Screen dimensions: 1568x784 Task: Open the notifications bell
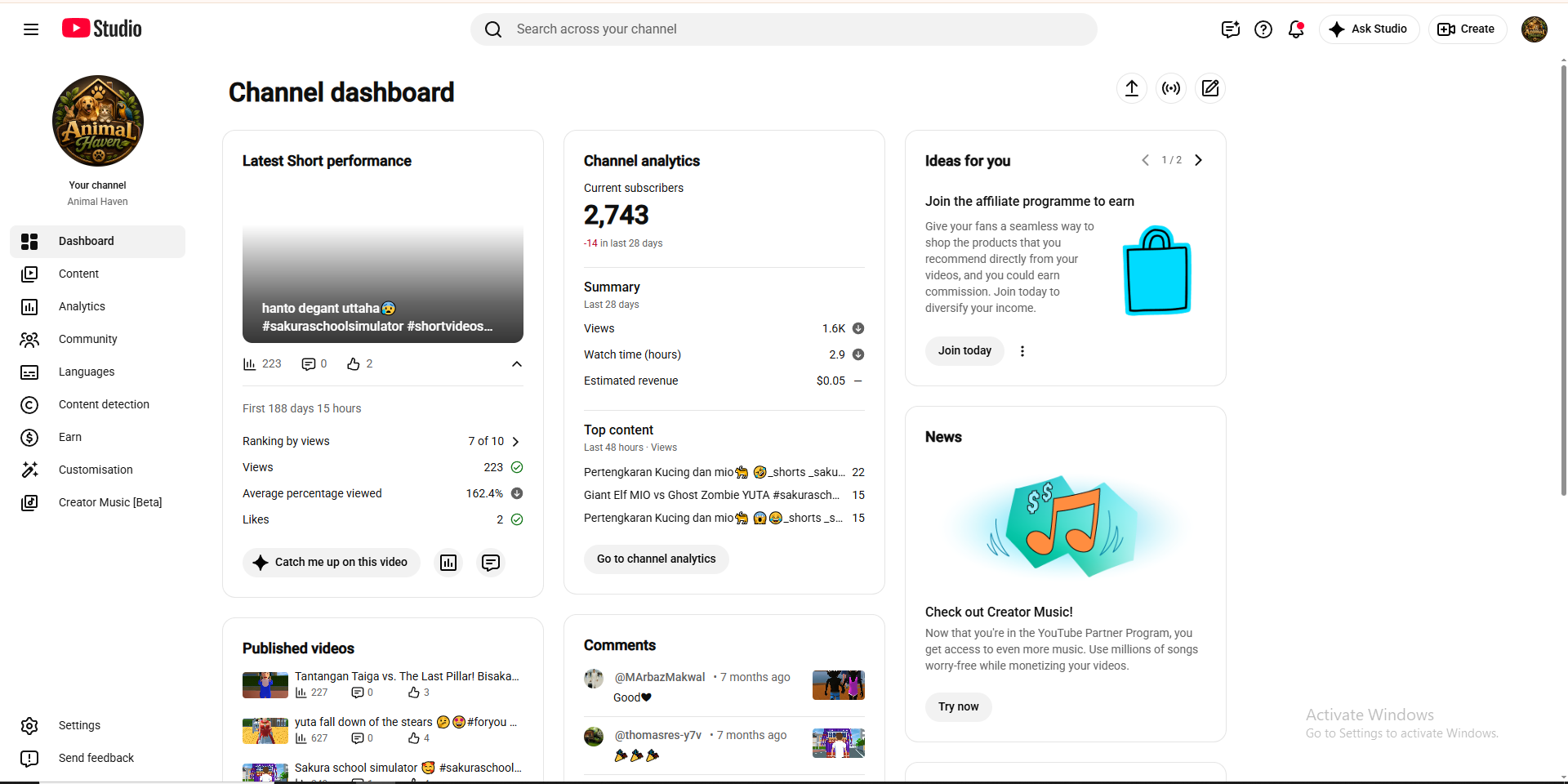click(x=1296, y=29)
